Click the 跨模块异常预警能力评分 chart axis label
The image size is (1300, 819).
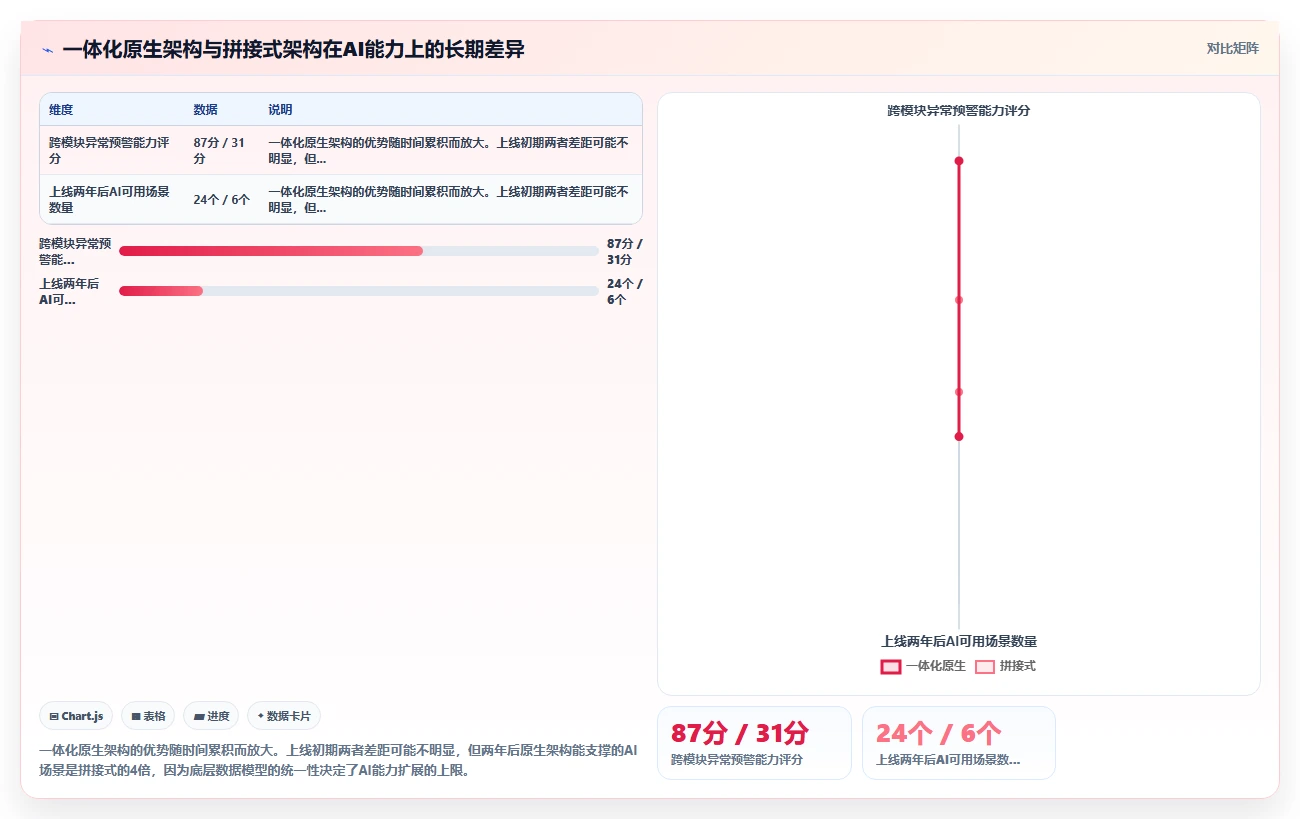(959, 111)
